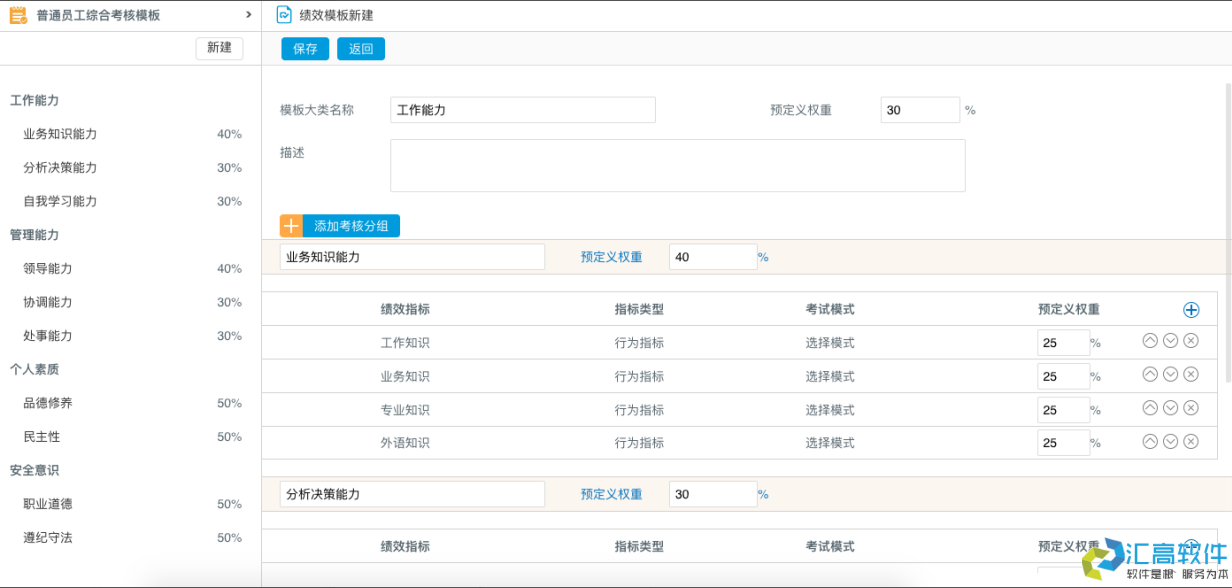This screenshot has width=1232, height=588.
Task: Click the 保存 button to save the template
Action: (304, 48)
